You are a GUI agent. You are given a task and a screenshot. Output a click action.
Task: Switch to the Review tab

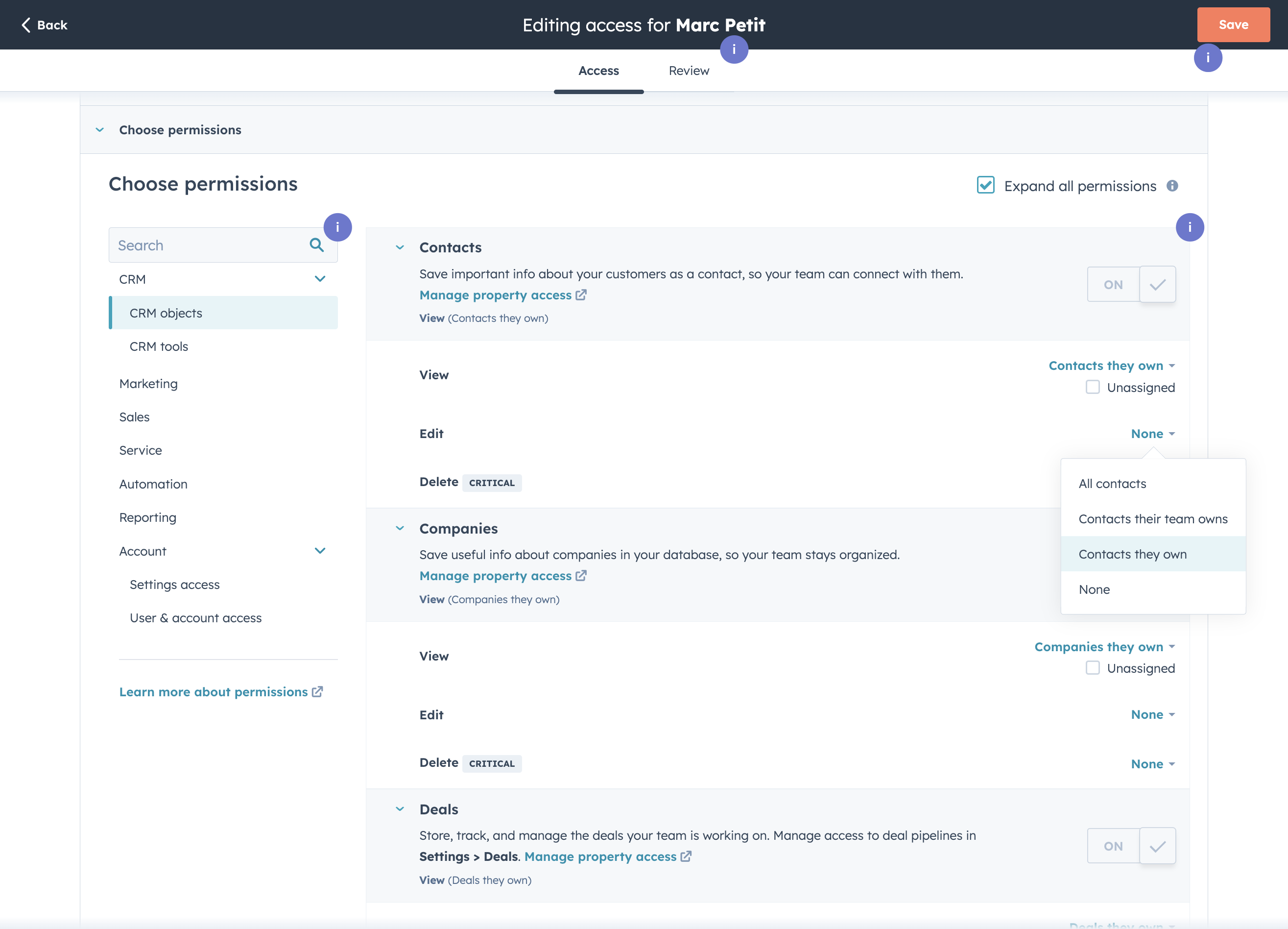688,71
